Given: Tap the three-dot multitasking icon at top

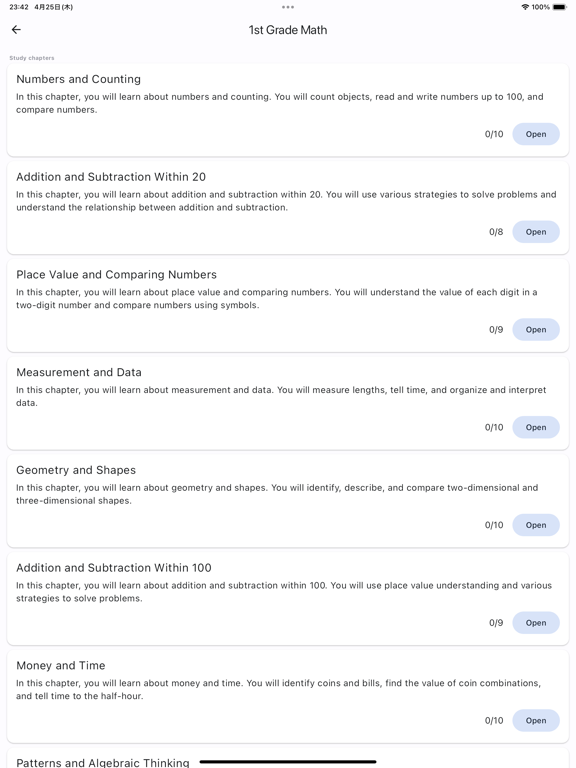Looking at the screenshot, I should pyautogui.click(x=288, y=7).
